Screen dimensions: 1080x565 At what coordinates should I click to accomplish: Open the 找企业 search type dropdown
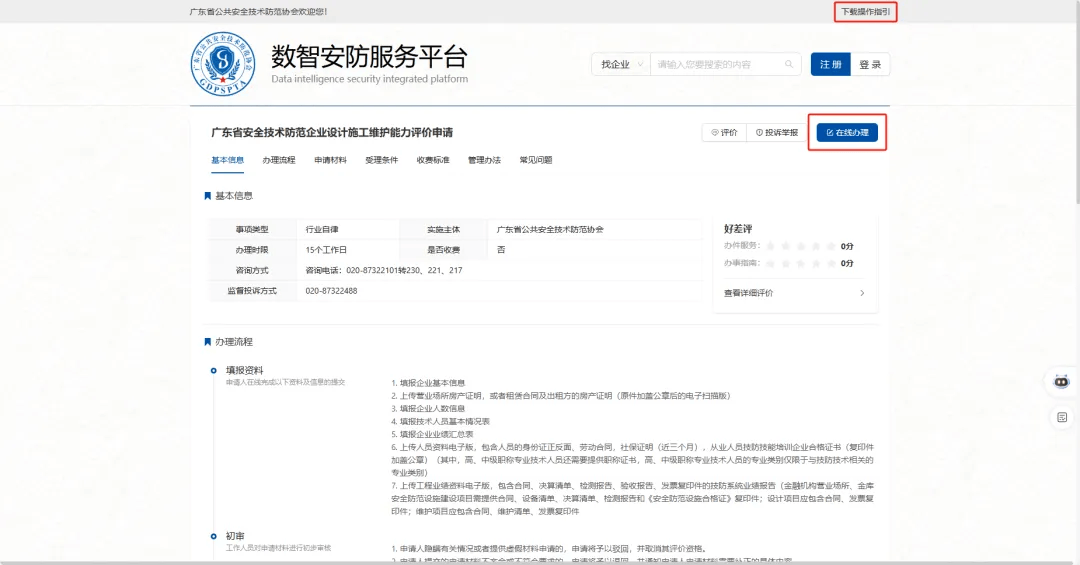click(621, 64)
